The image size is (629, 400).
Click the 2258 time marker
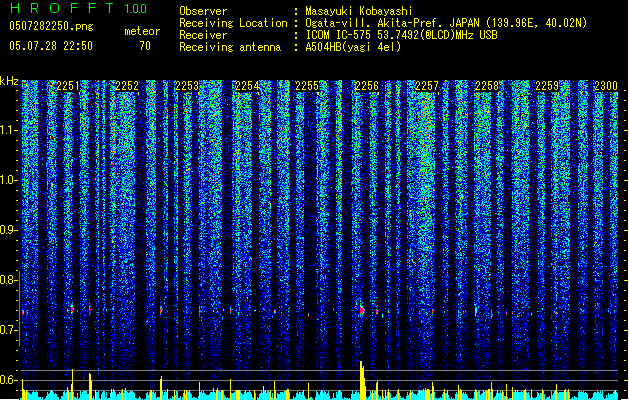487,85
